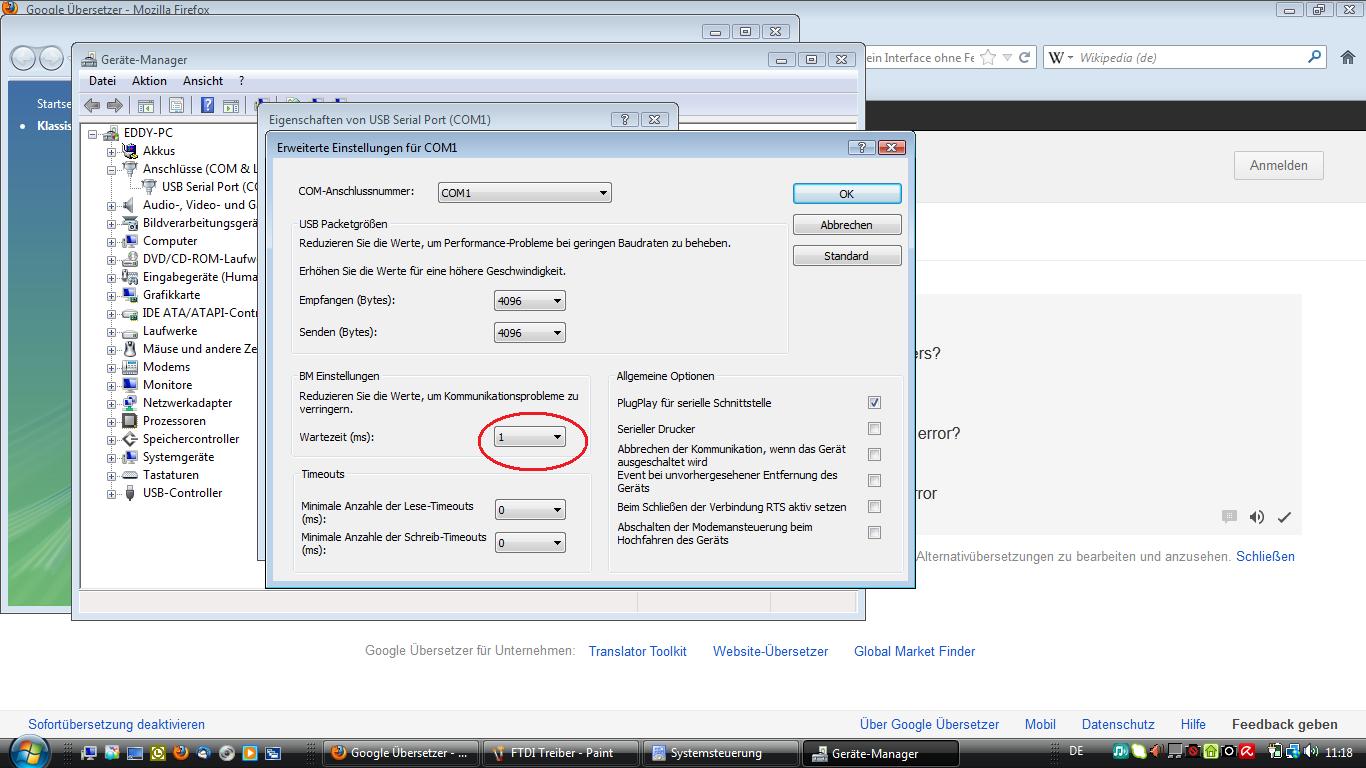Open the Ansicht menu
The width and height of the screenshot is (1366, 768).
(x=202, y=81)
